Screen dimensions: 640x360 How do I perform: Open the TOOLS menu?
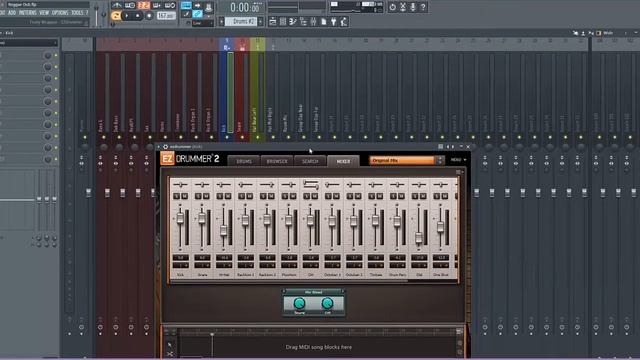point(77,13)
